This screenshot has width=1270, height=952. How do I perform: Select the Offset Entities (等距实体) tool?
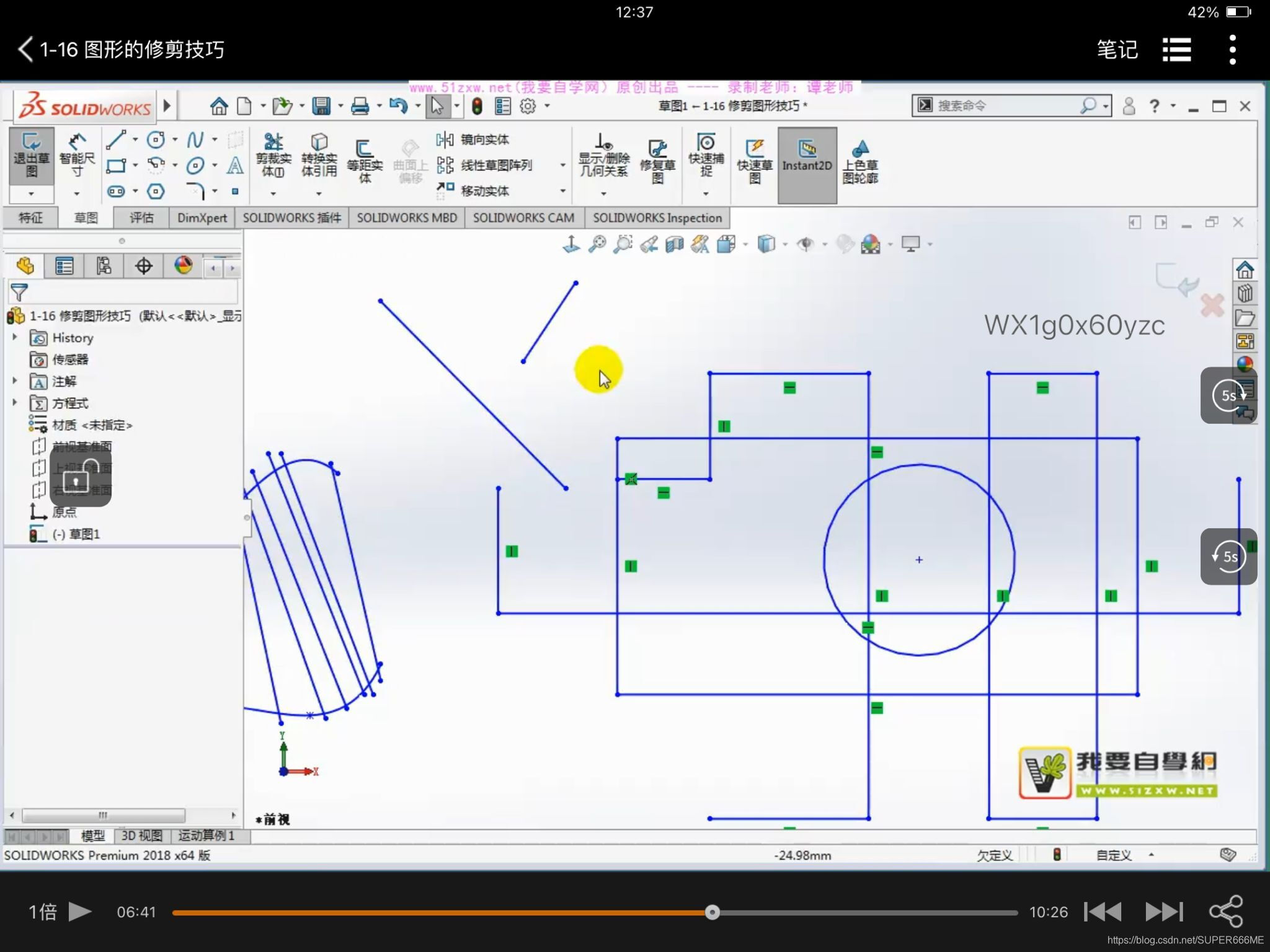pos(365,160)
